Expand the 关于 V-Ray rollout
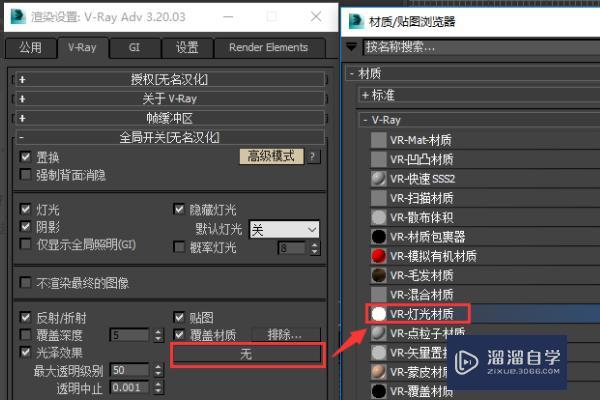The height and width of the screenshot is (400, 600). (x=170, y=99)
